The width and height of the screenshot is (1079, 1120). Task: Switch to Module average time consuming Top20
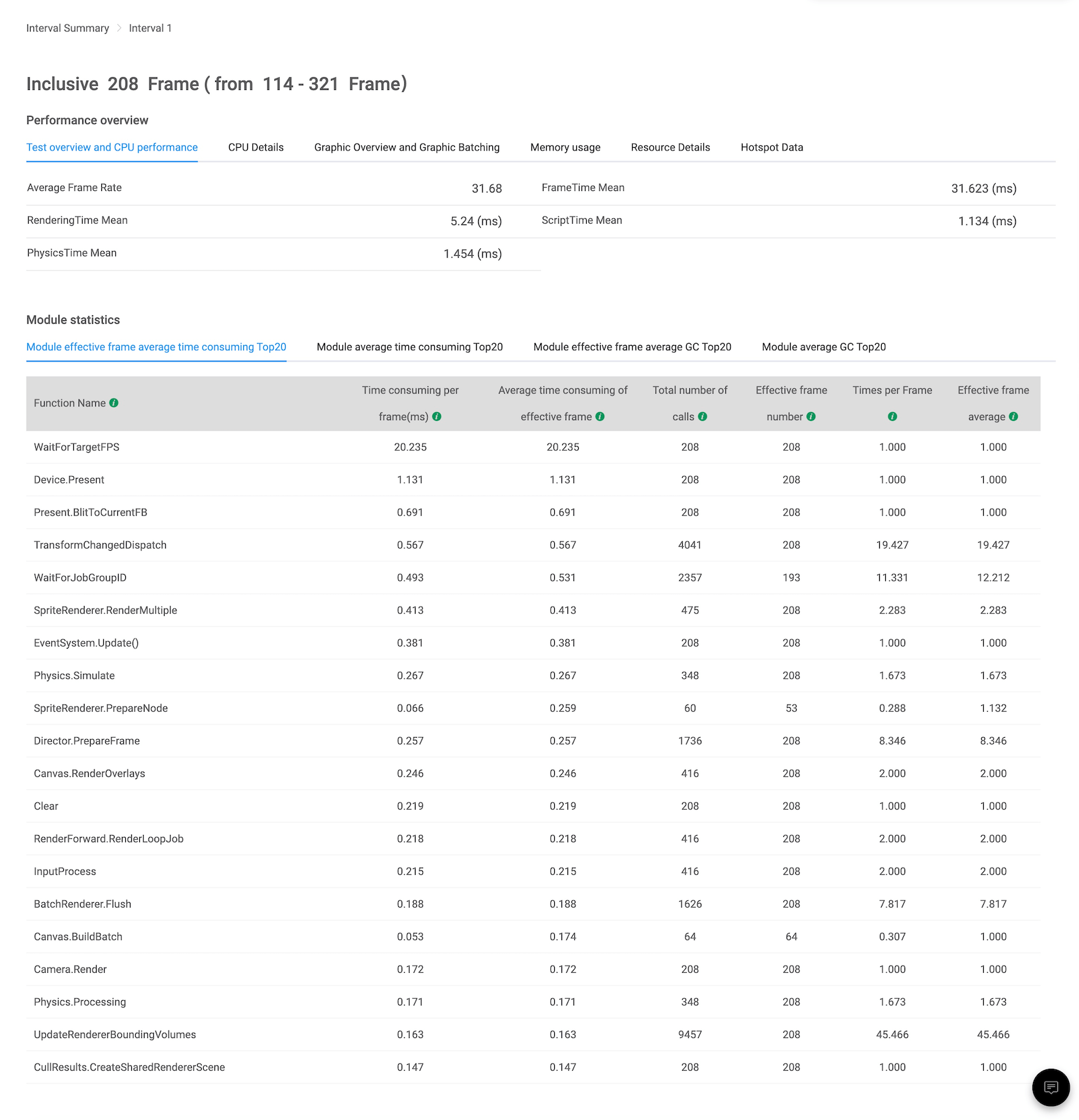tap(410, 347)
